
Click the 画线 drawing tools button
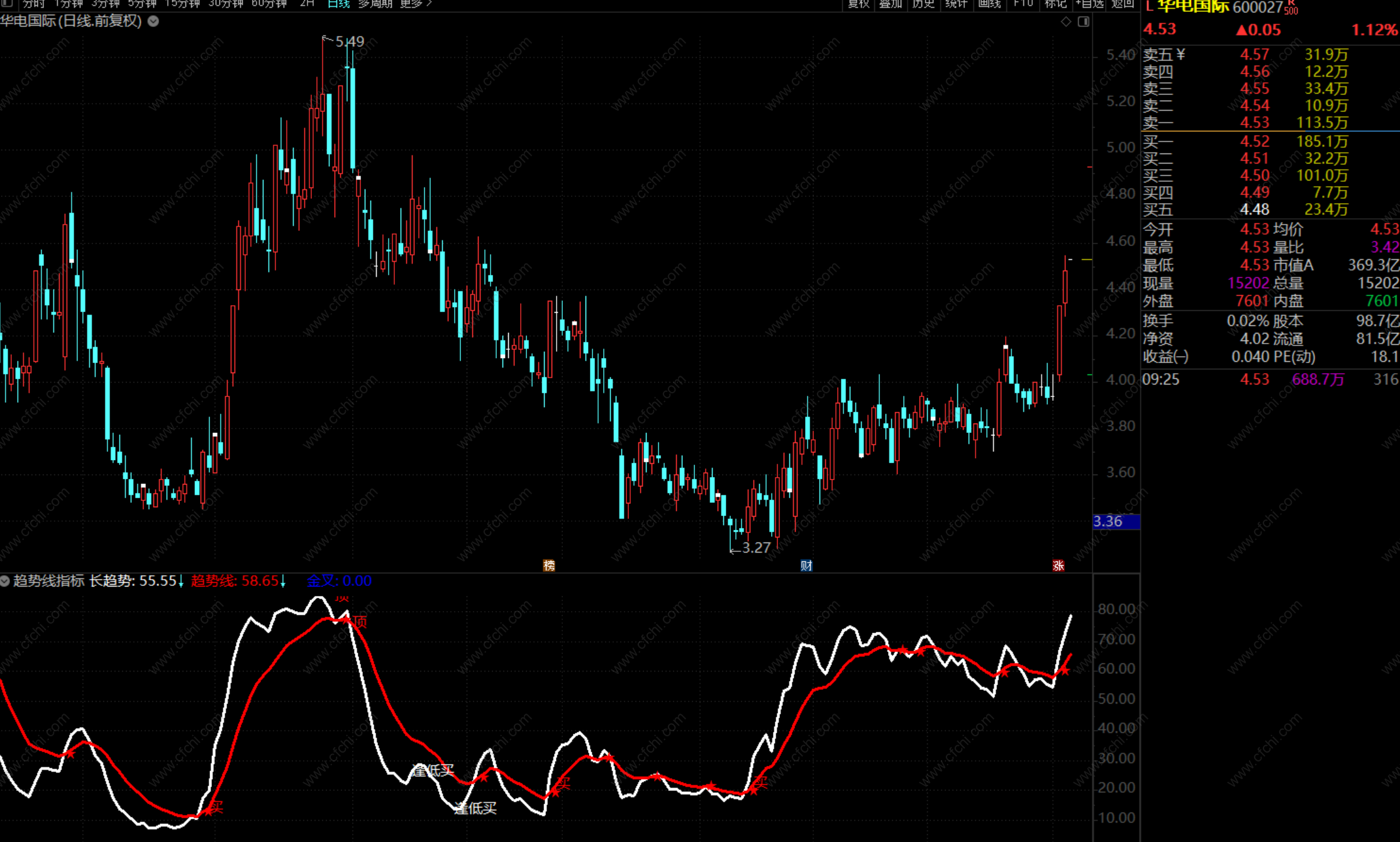pos(989,3)
